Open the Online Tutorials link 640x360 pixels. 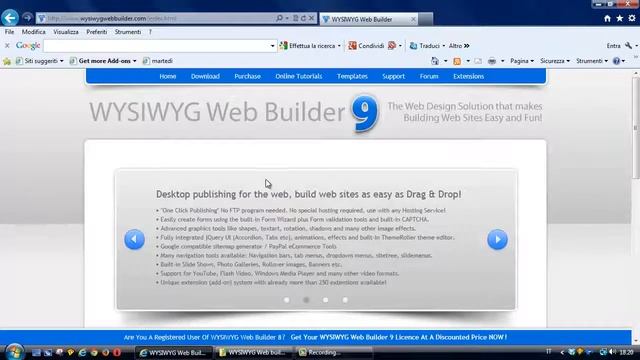tap(299, 76)
